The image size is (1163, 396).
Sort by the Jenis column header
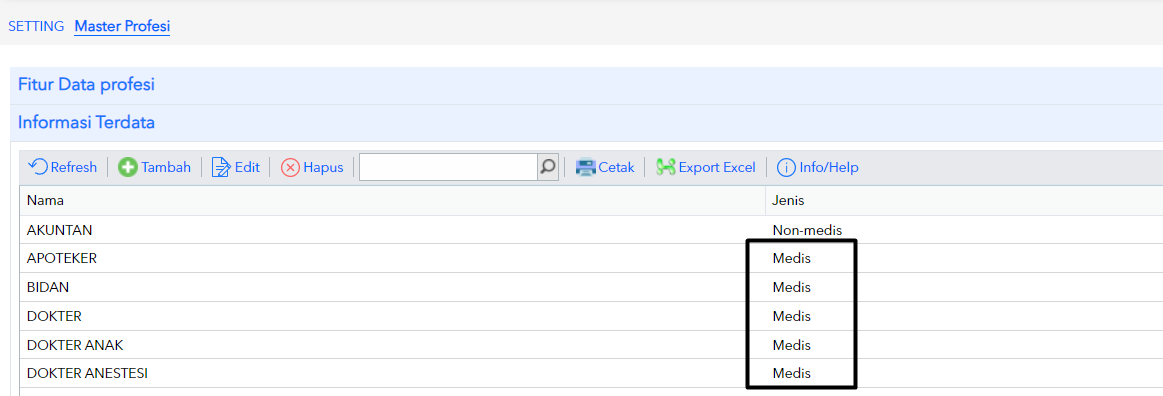964,200
